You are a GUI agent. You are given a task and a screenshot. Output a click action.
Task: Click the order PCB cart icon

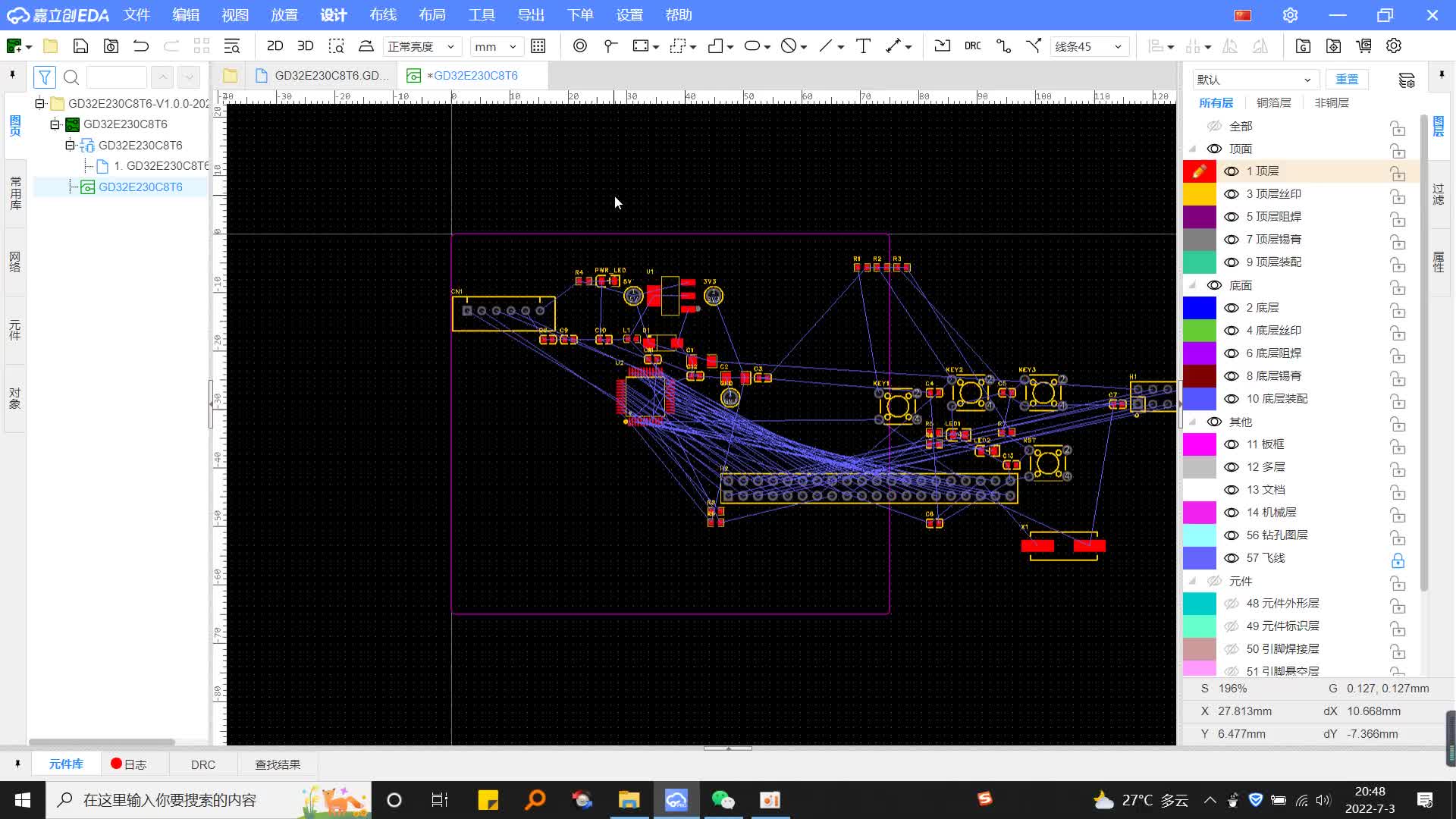(x=1363, y=46)
